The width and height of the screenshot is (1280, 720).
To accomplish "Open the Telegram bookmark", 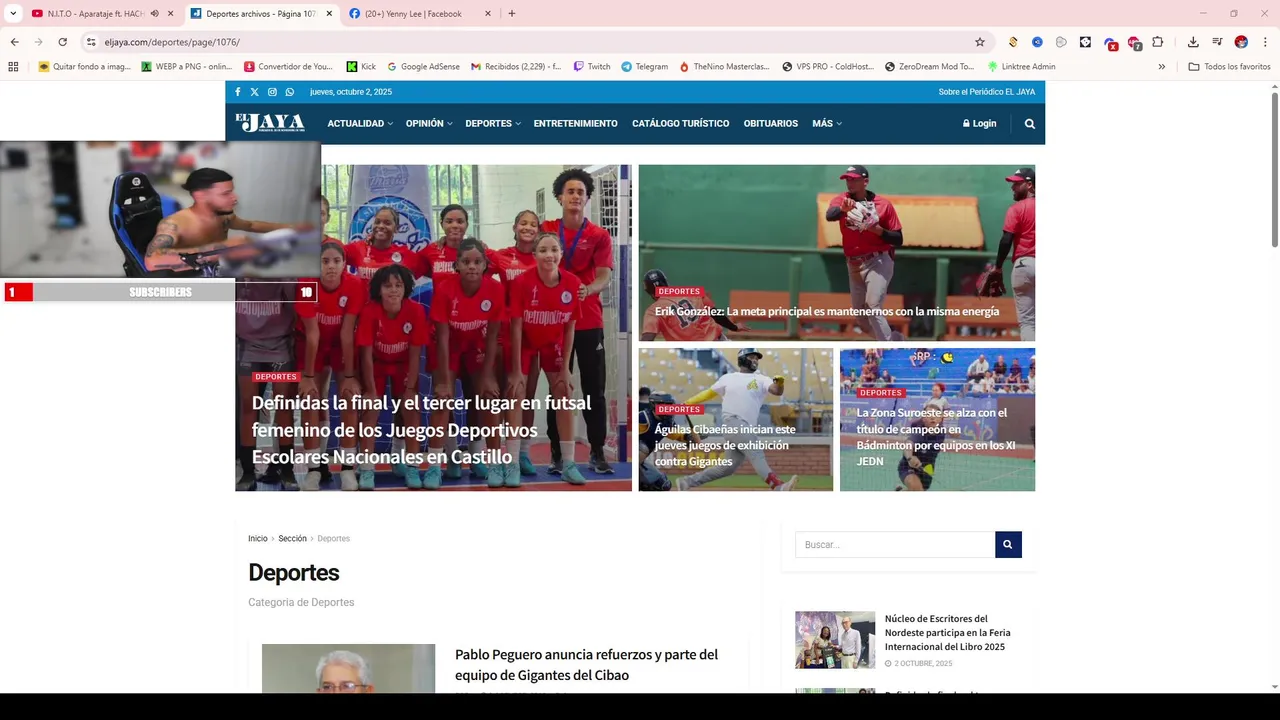I will (644, 67).
